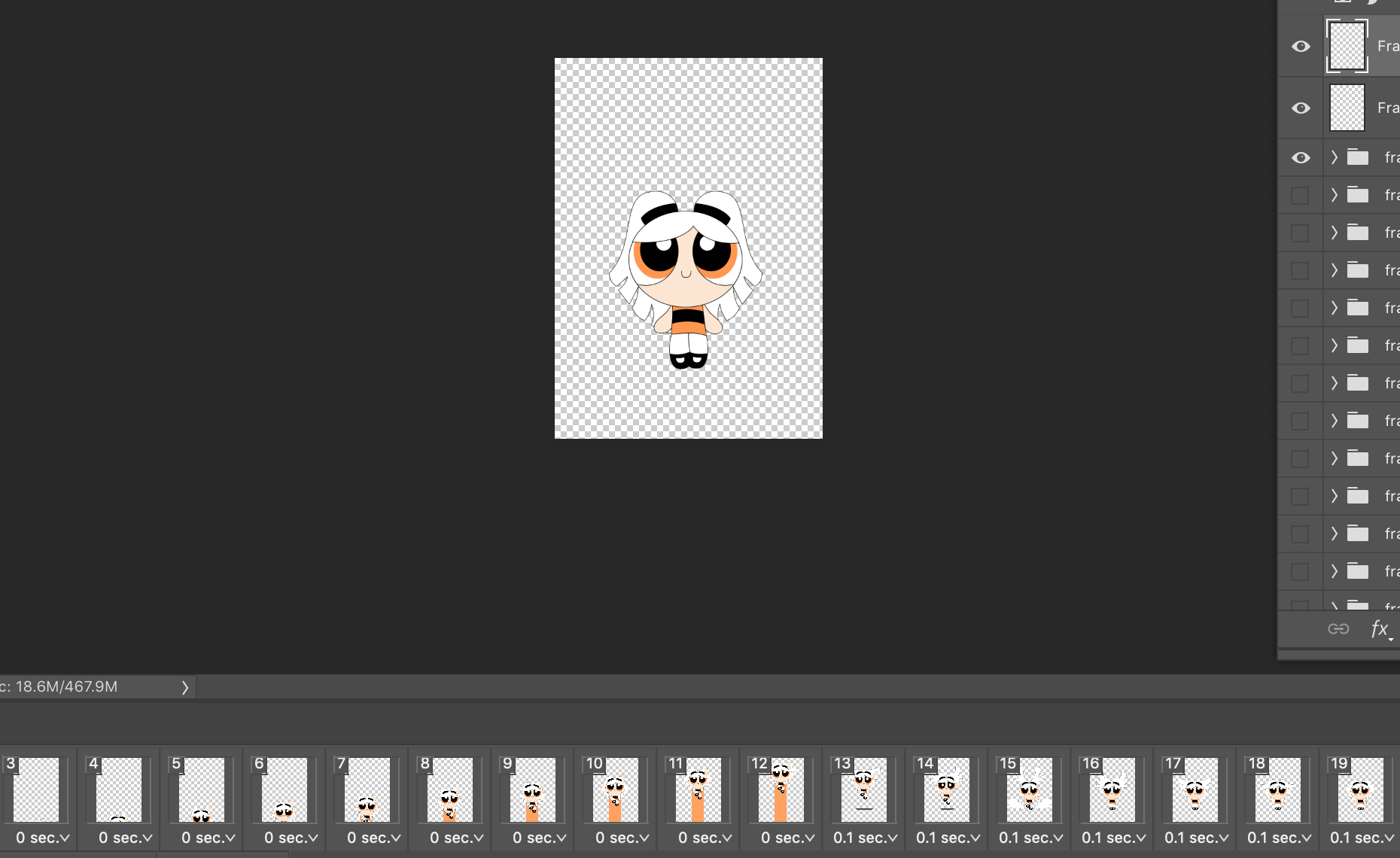The height and width of the screenshot is (858, 1400).
Task: Hide the top selected Fra layer via eye icon
Action: click(1301, 47)
